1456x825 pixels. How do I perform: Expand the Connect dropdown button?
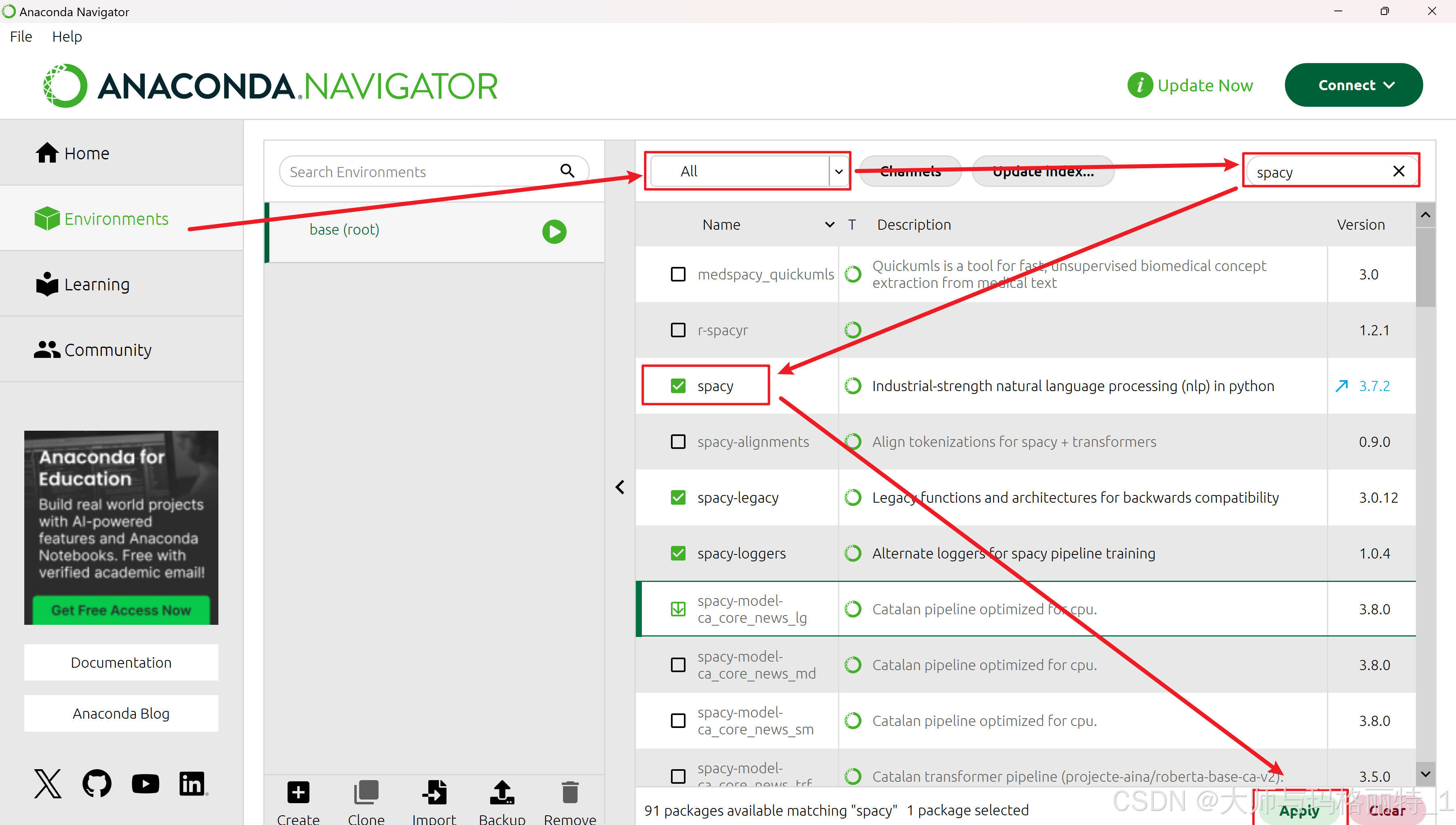(1353, 85)
